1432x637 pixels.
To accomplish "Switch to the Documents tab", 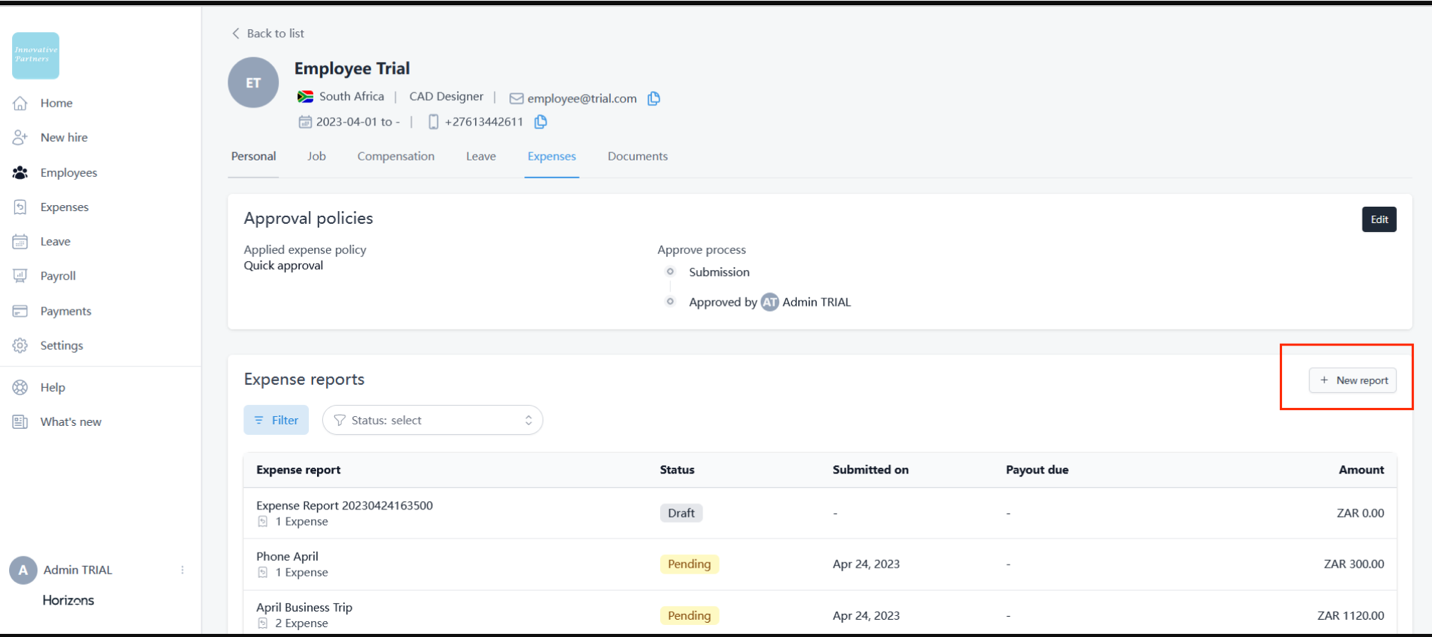I will tap(637, 156).
